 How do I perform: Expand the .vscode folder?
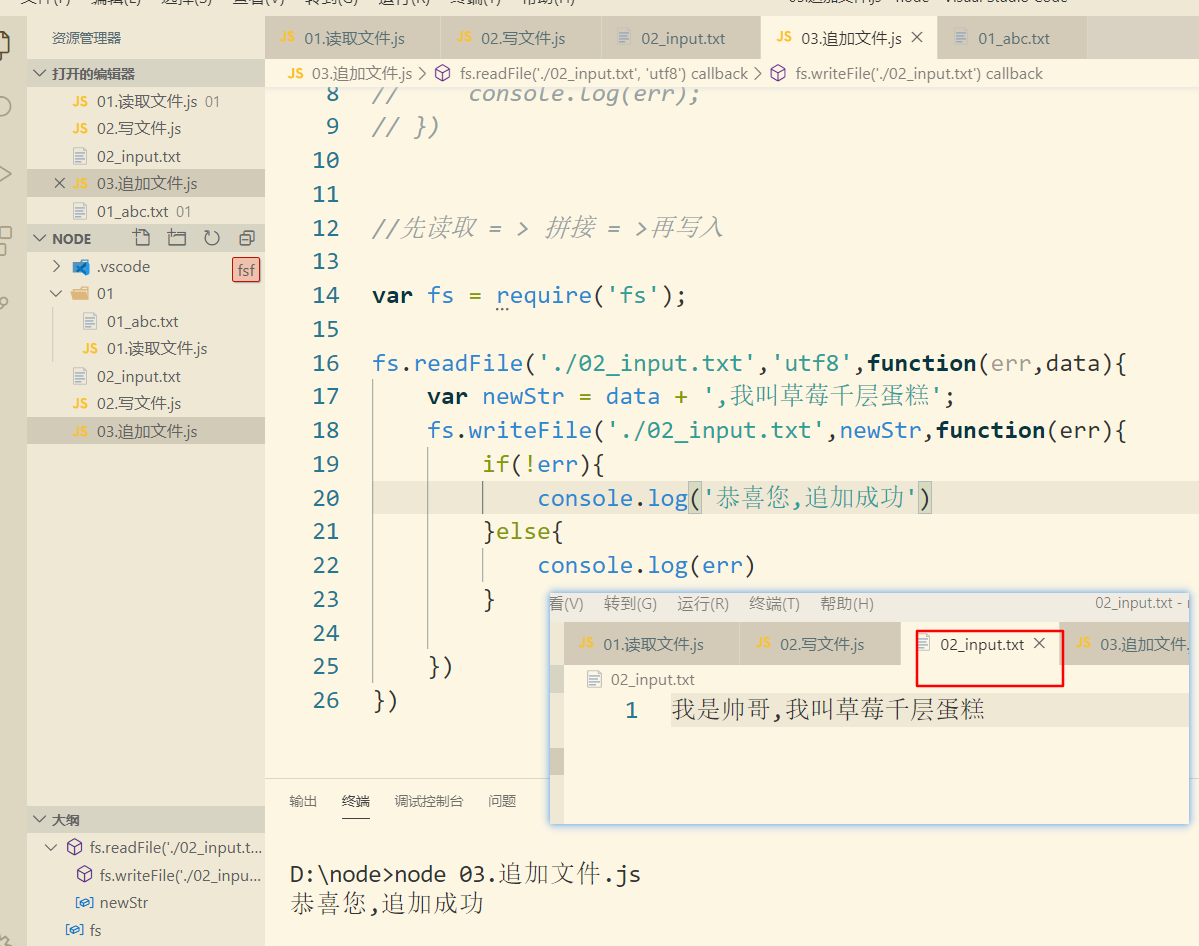point(57,266)
